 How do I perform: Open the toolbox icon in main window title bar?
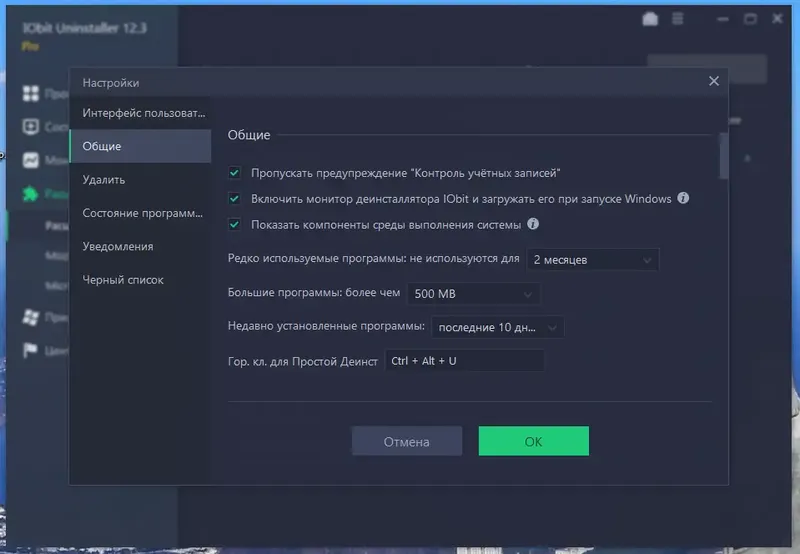click(x=650, y=19)
